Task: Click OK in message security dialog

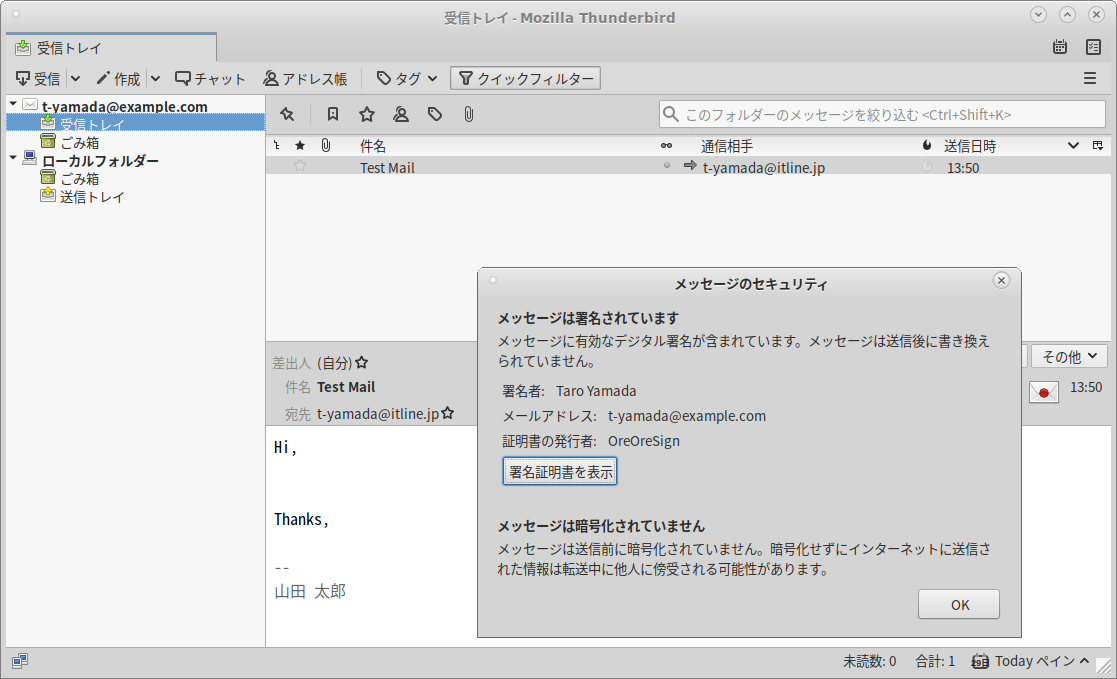Action: (x=959, y=604)
